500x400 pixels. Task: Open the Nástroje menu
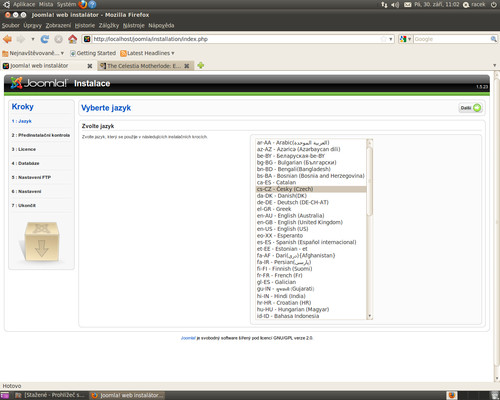click(x=133, y=25)
